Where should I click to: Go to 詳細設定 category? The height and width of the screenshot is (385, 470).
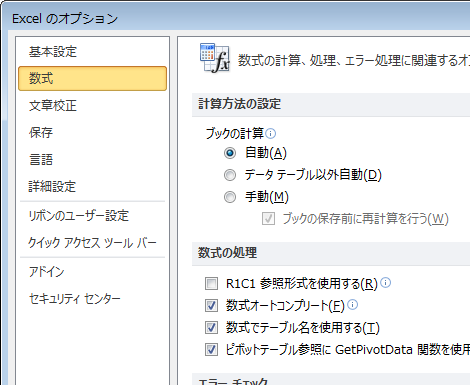52,186
